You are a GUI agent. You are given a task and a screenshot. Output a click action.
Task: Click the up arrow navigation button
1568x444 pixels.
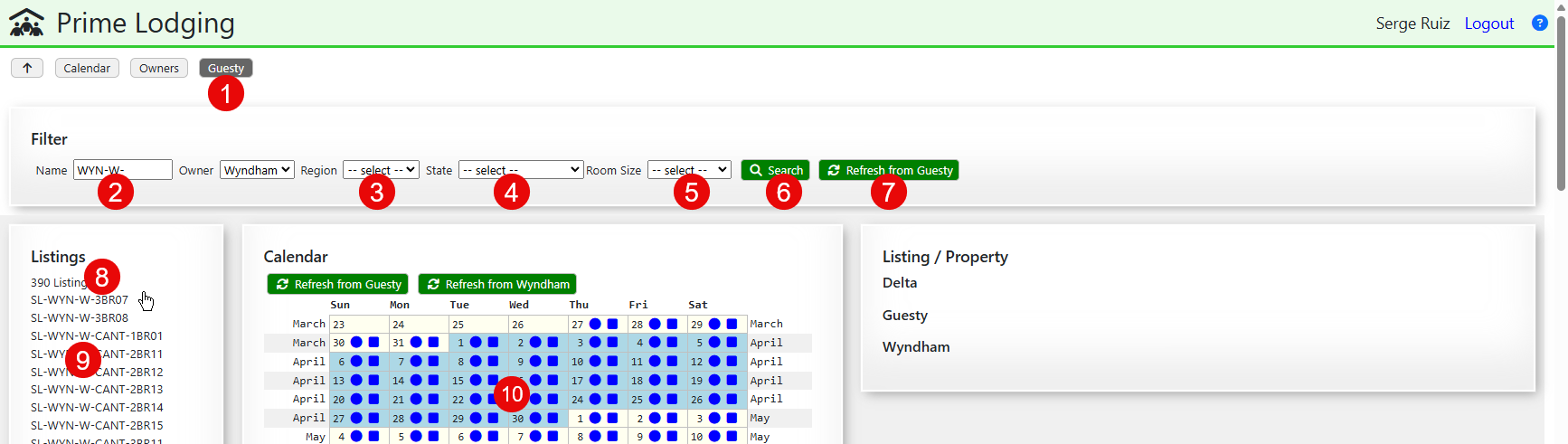click(27, 68)
